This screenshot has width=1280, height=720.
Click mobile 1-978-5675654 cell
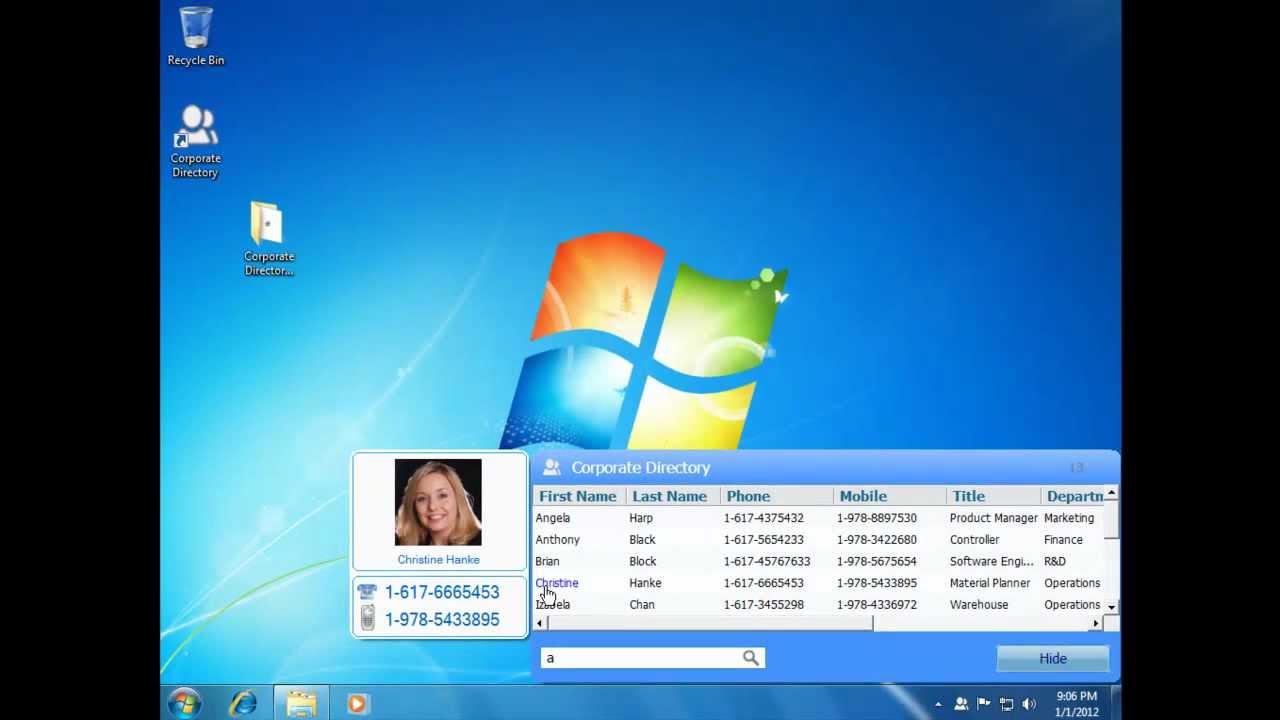tap(877, 562)
